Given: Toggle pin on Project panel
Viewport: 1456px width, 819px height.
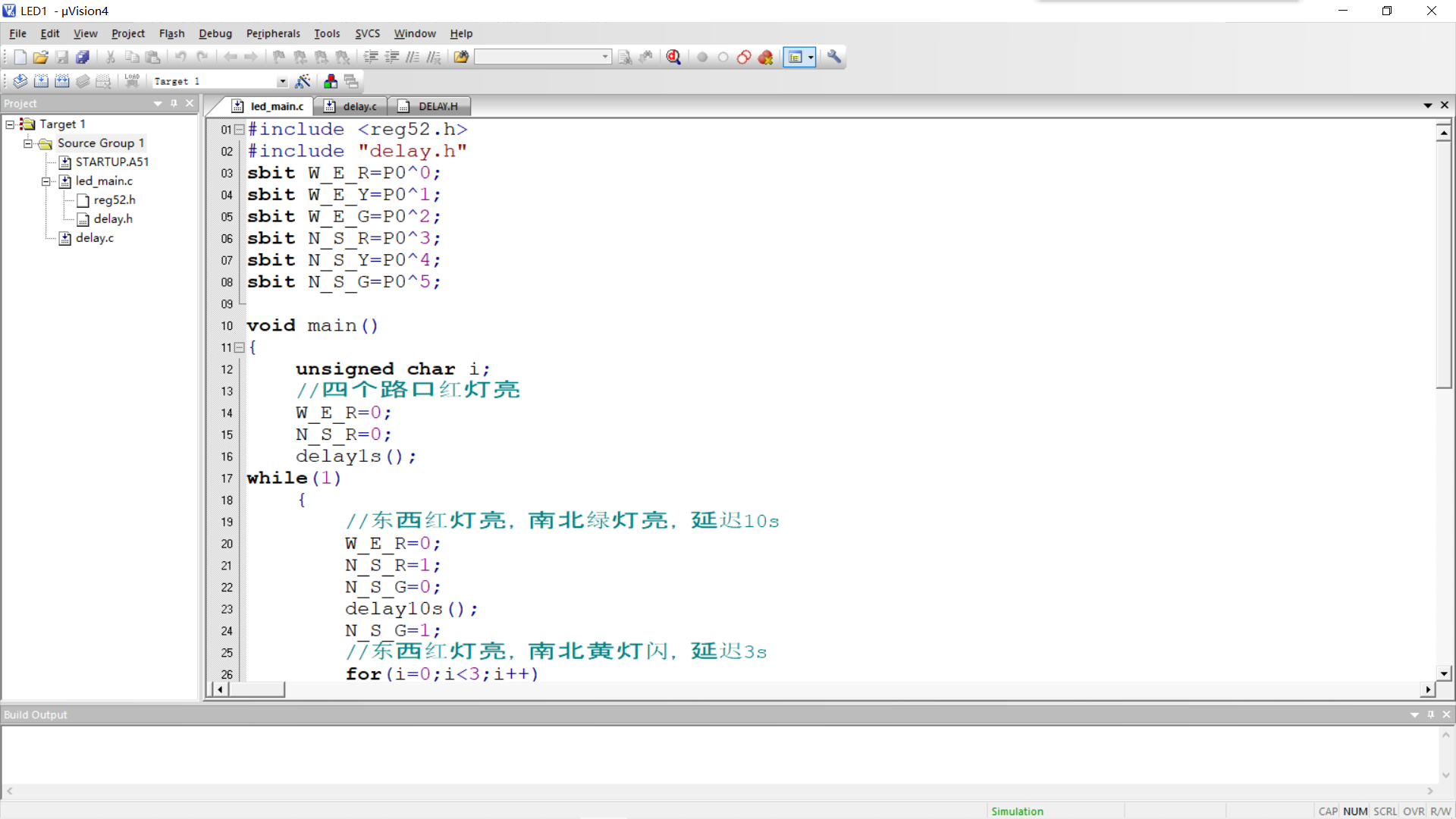Looking at the screenshot, I should (x=174, y=103).
